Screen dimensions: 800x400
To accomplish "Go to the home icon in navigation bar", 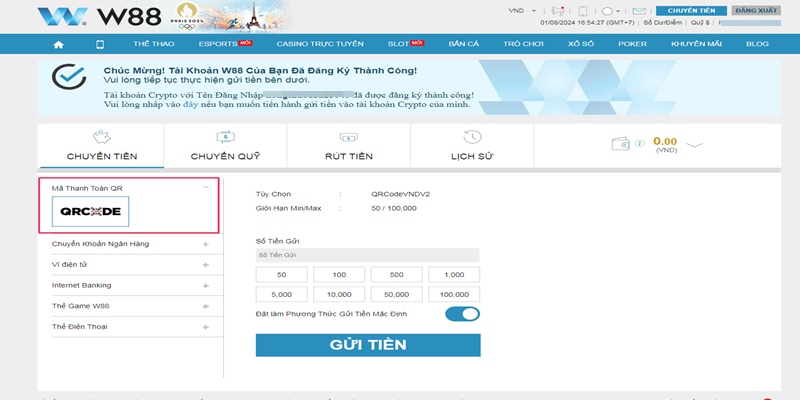I will click(x=58, y=44).
